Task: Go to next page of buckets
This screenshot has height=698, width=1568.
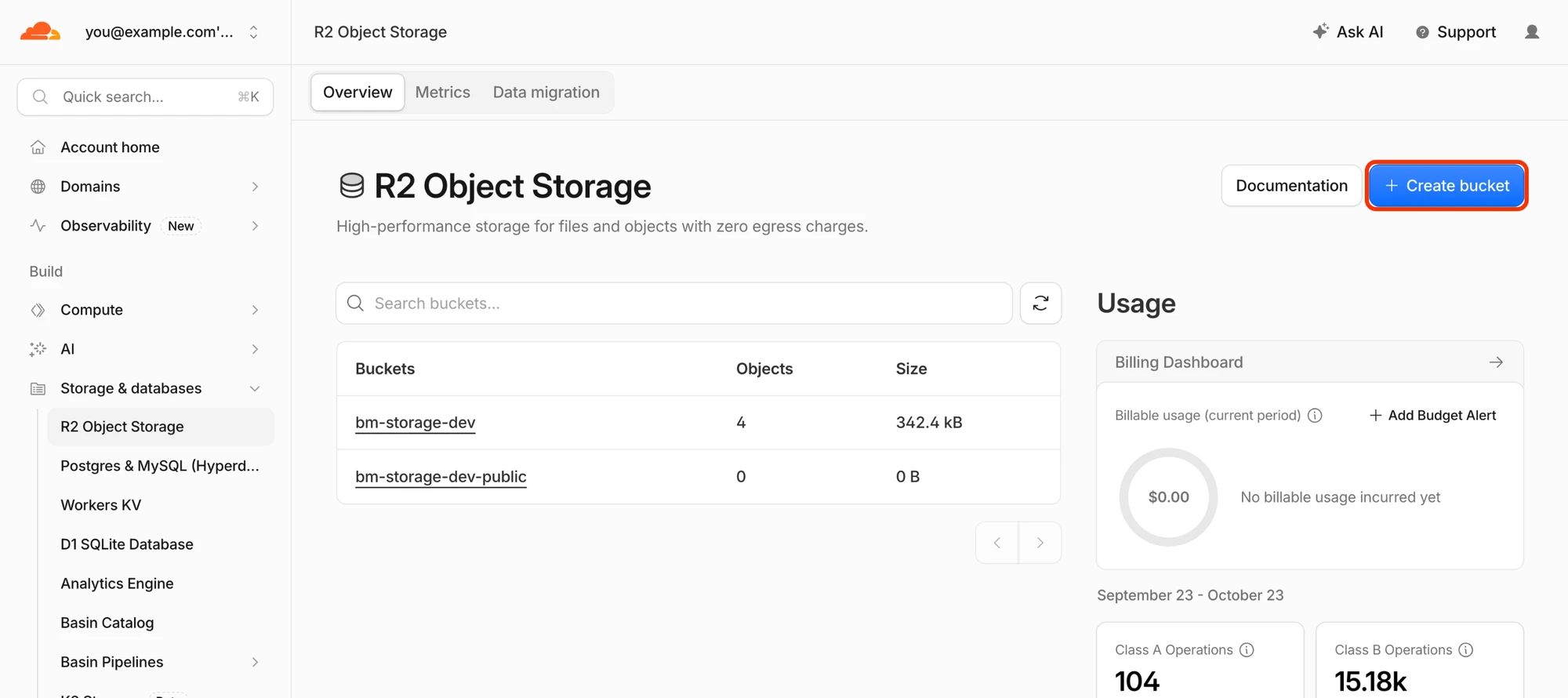Action: coord(1040,543)
